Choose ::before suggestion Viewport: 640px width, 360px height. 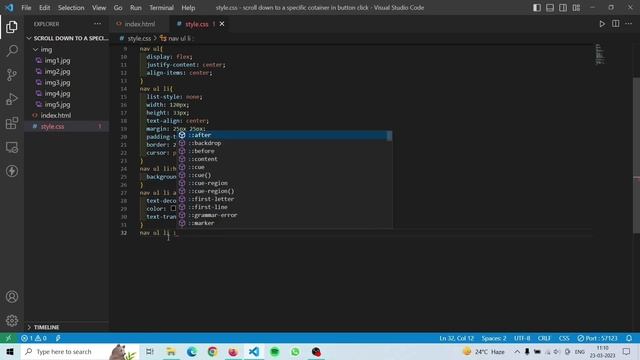(285, 151)
